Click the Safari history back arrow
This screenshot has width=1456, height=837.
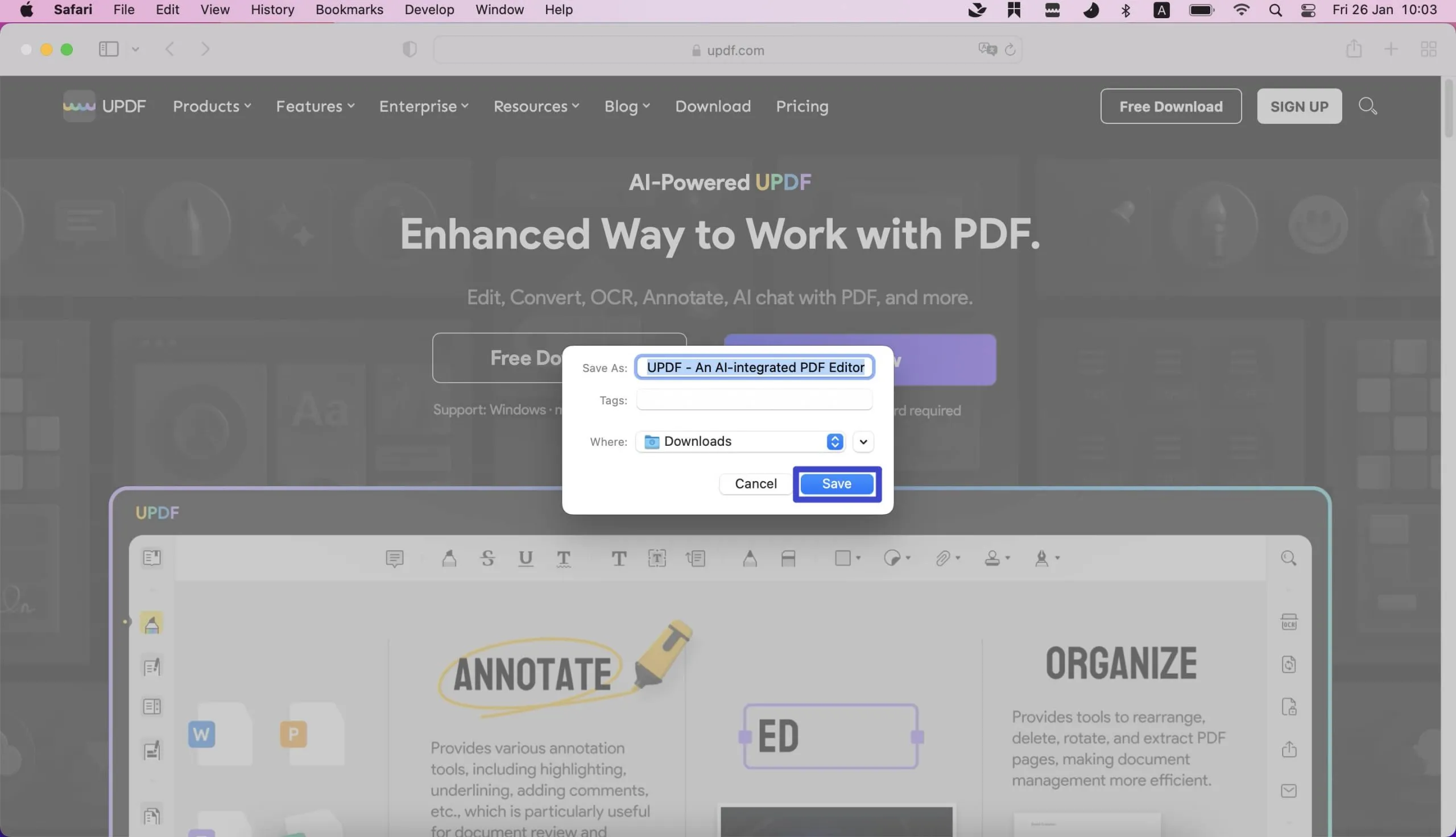(169, 48)
